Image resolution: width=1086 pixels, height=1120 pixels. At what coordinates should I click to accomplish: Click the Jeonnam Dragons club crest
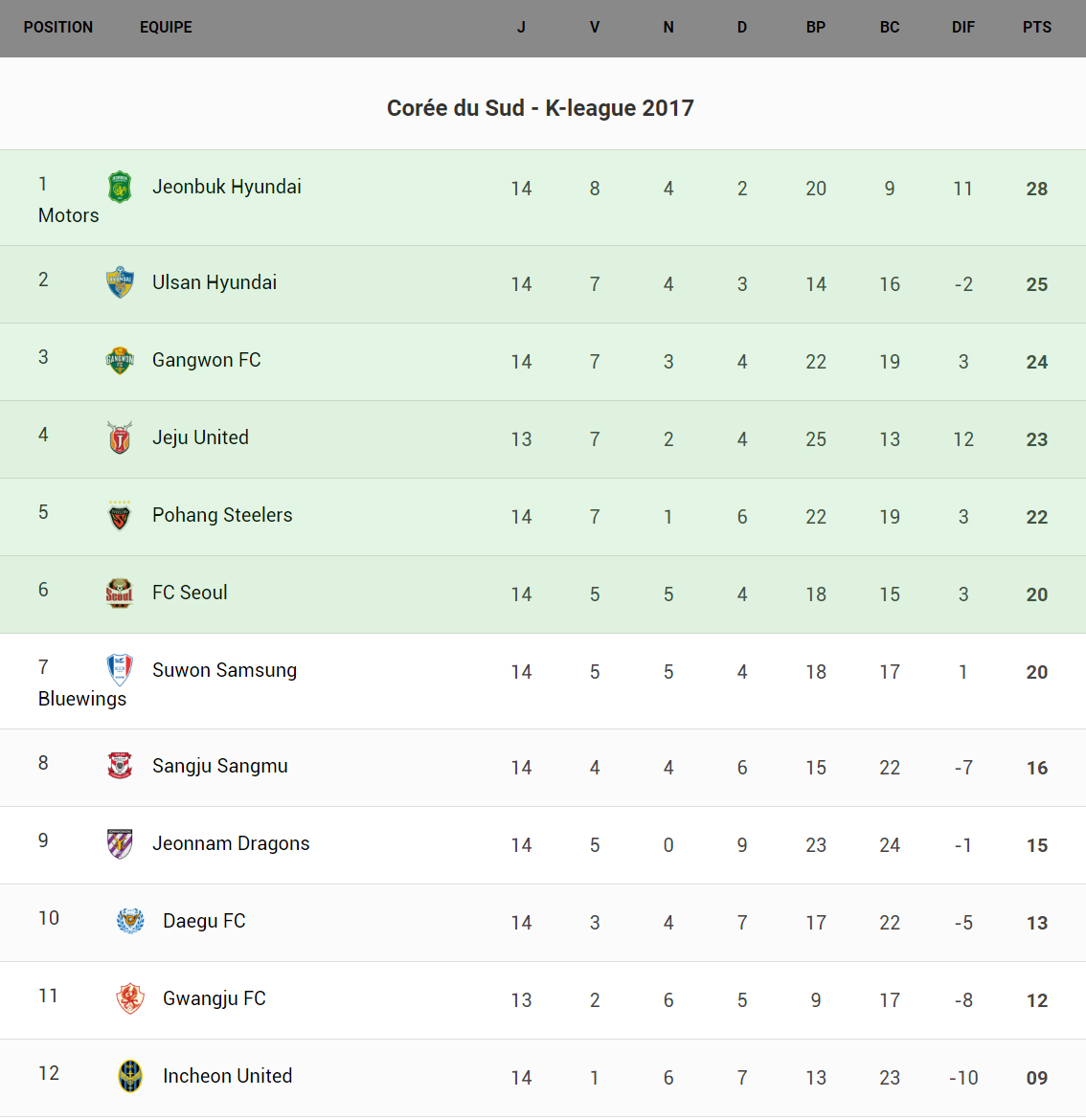[x=120, y=843]
